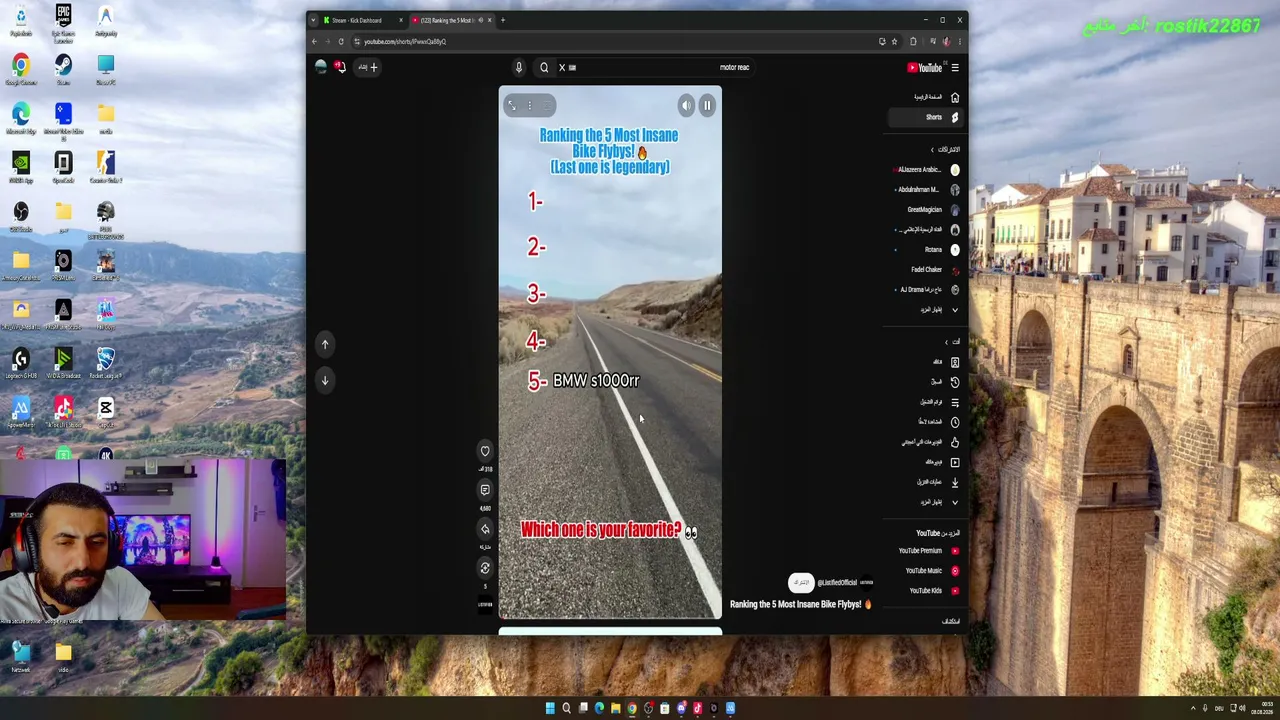
Task: Open the AlJazeera Arabic subscription channel
Action: point(926,170)
